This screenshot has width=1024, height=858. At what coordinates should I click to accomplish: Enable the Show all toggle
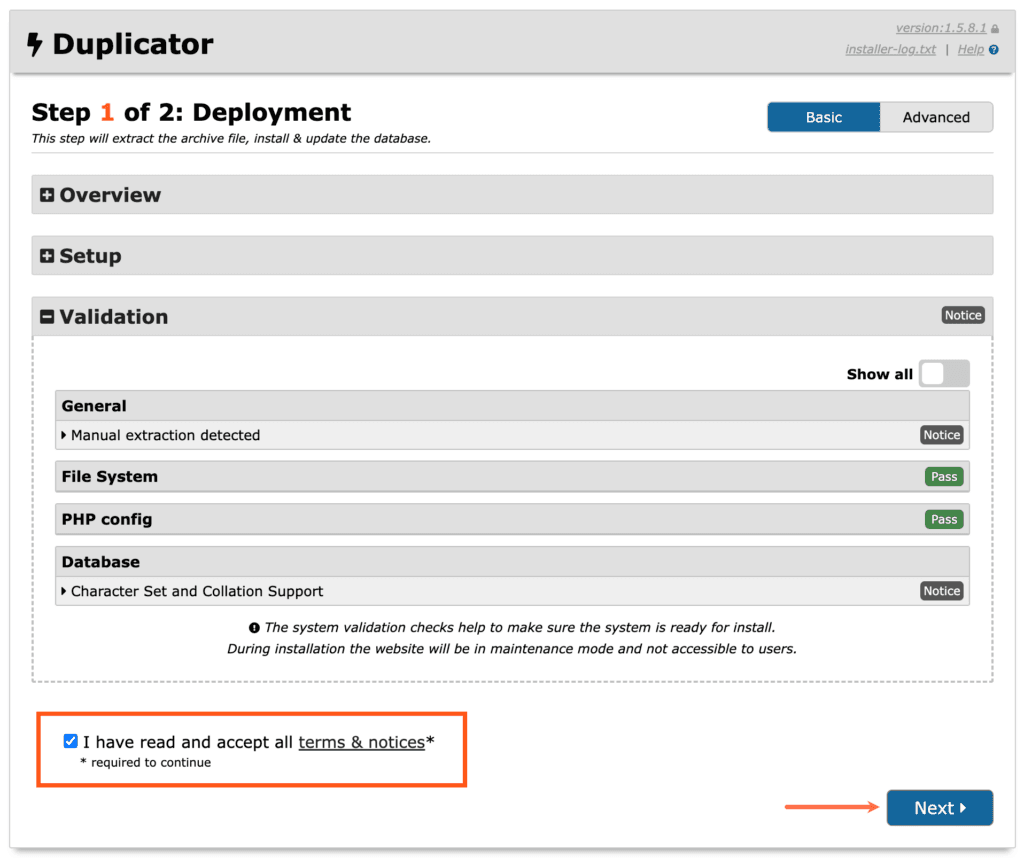943,372
